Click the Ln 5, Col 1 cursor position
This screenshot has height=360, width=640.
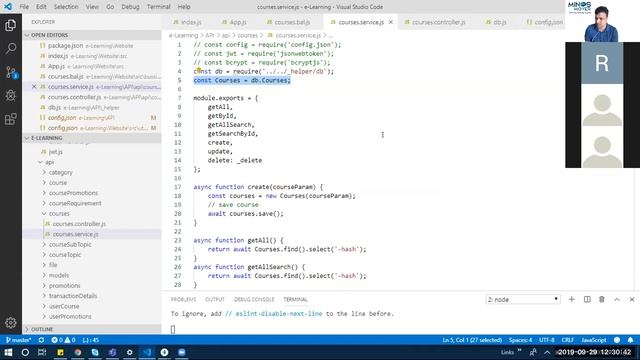tap(472, 340)
